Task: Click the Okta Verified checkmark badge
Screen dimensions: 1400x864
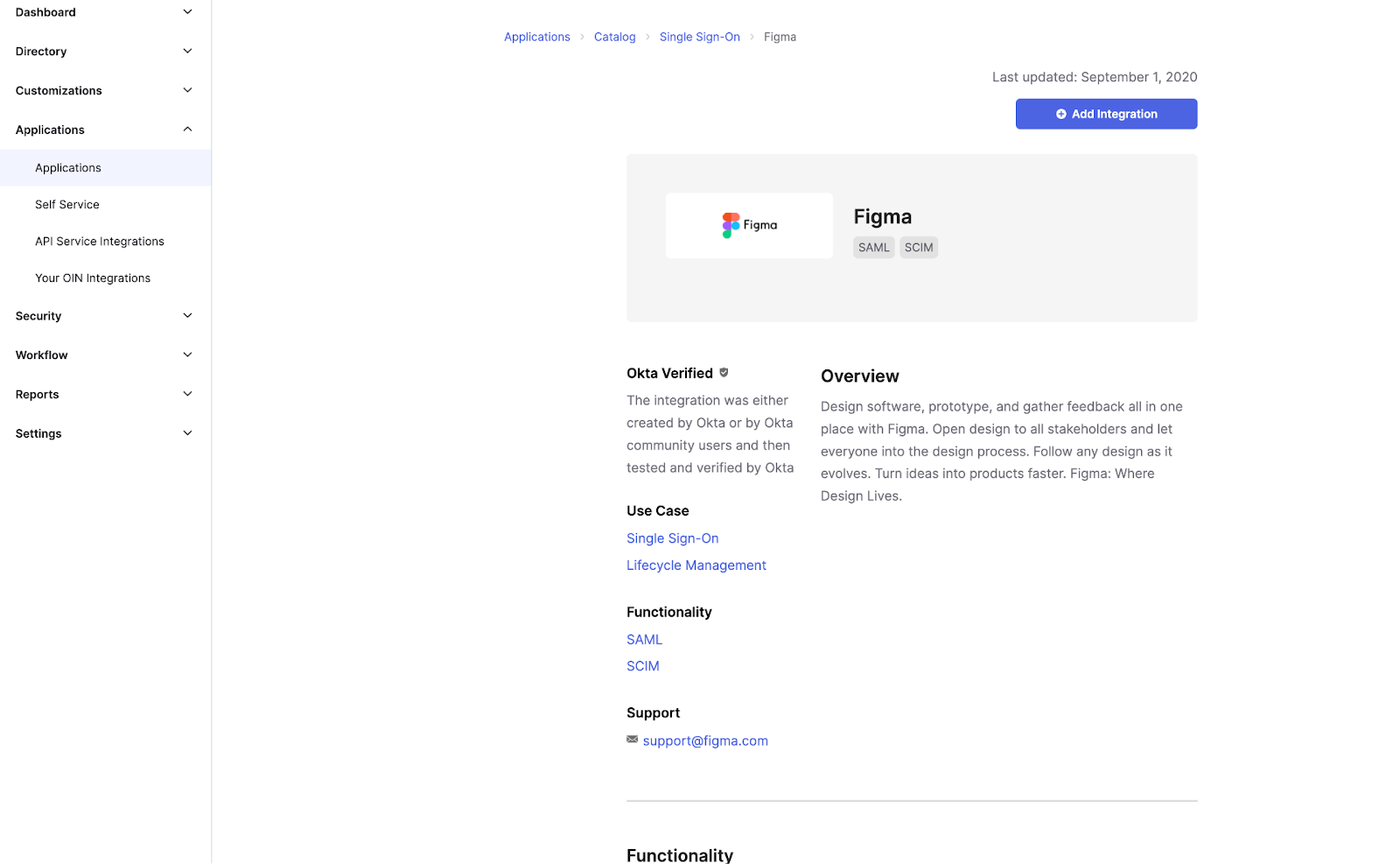Action: [724, 371]
